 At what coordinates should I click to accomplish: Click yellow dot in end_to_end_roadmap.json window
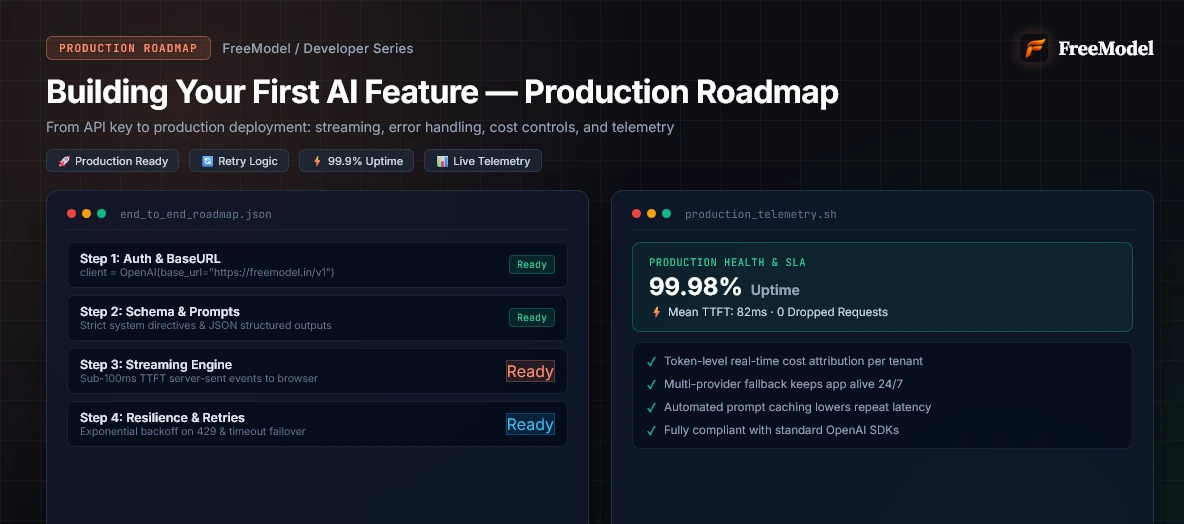click(x=86, y=214)
